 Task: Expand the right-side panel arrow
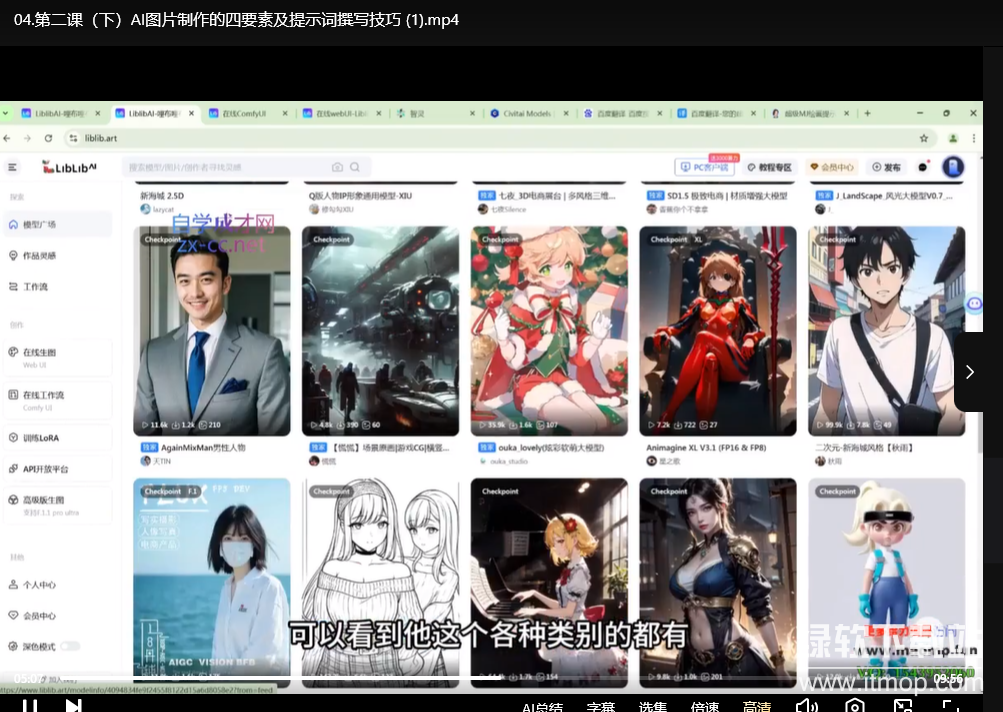[x=968, y=371]
